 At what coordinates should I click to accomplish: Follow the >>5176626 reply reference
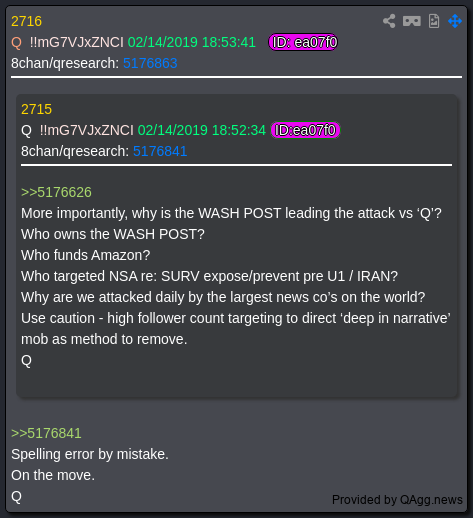click(x=56, y=192)
